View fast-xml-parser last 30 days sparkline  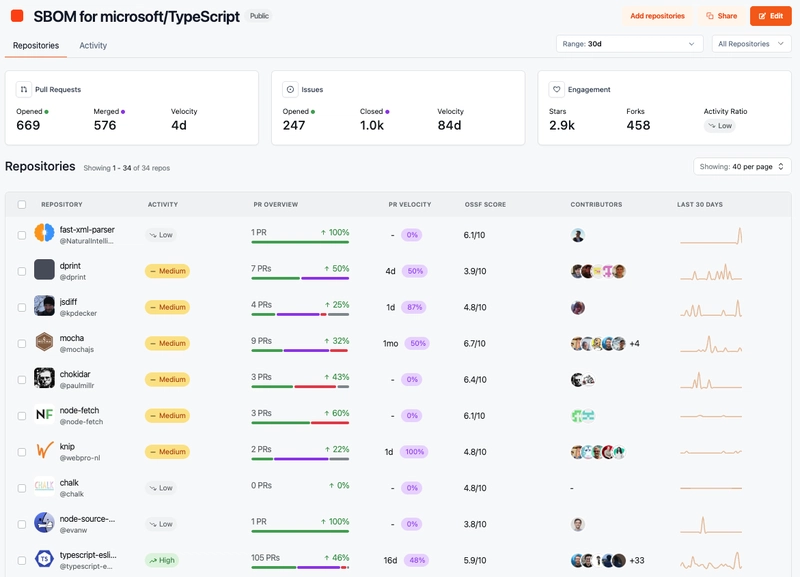pos(711,235)
